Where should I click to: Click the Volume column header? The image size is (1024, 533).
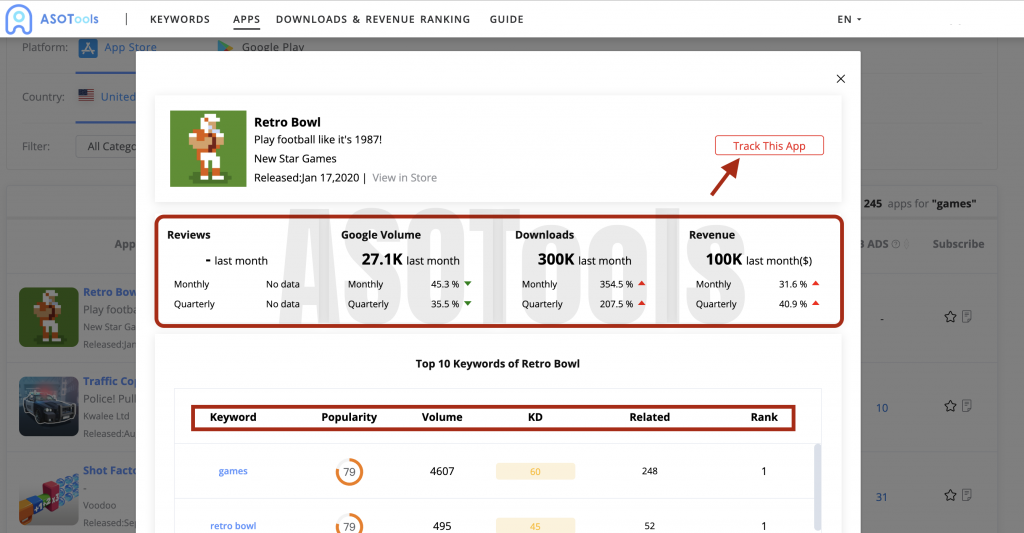point(442,417)
